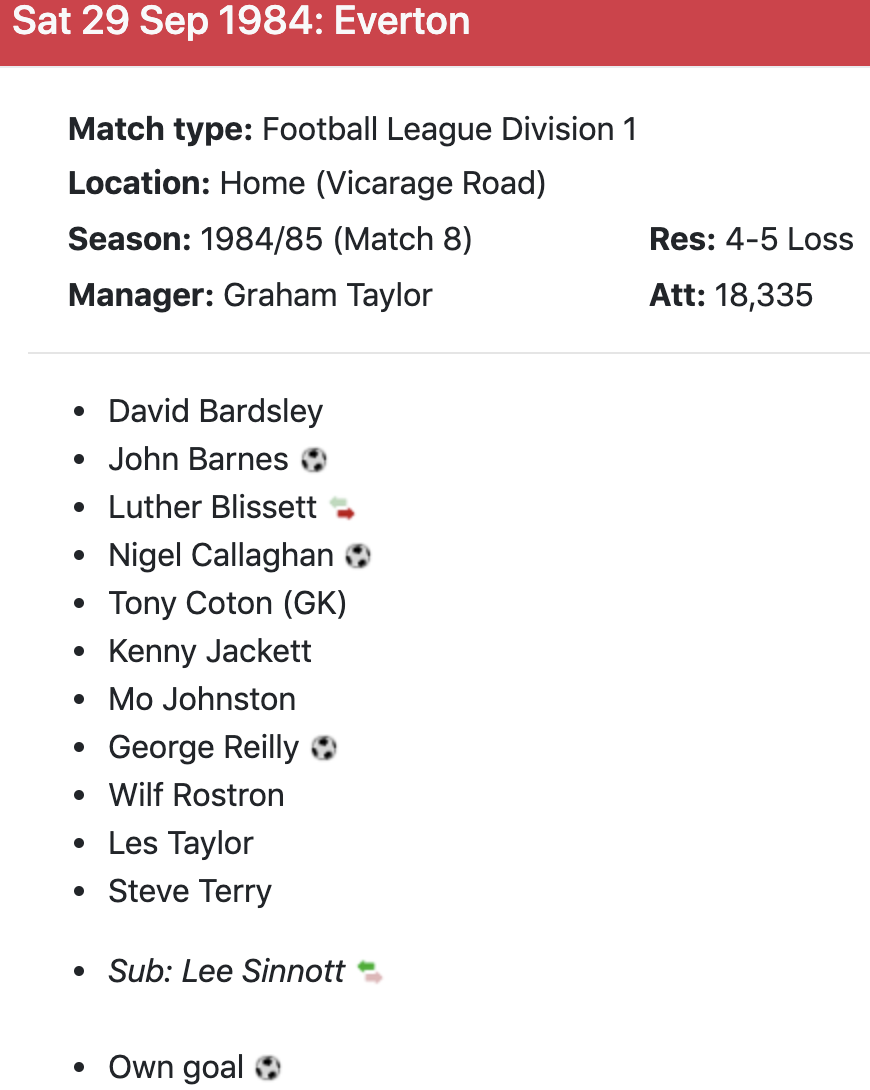Open Wilf Rostron's player entry

pos(196,796)
